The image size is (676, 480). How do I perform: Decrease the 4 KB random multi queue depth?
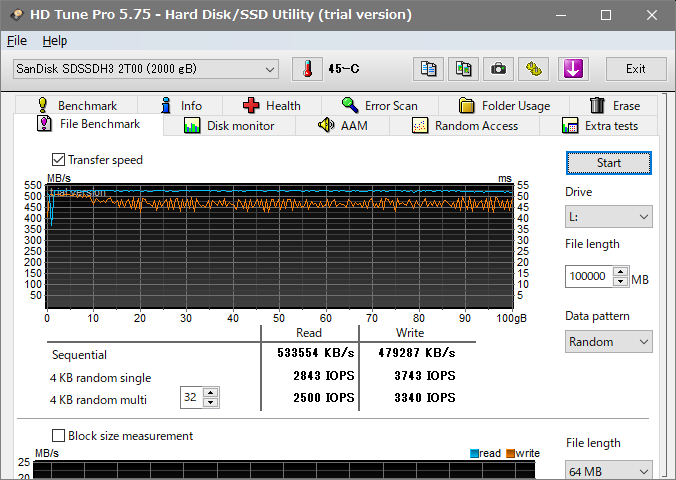pos(210,402)
